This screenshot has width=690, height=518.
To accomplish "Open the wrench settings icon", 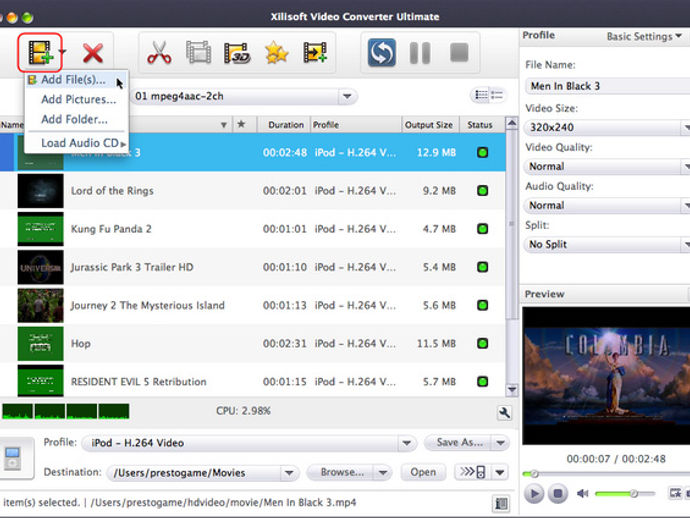I will tap(504, 413).
